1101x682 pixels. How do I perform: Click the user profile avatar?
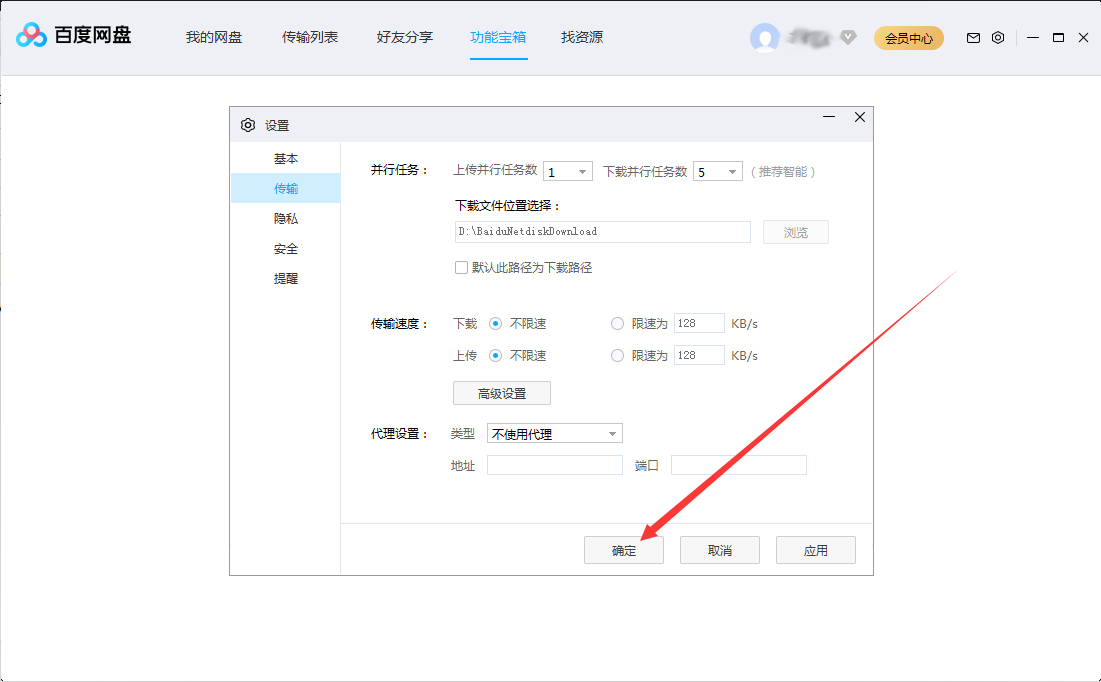click(x=765, y=37)
